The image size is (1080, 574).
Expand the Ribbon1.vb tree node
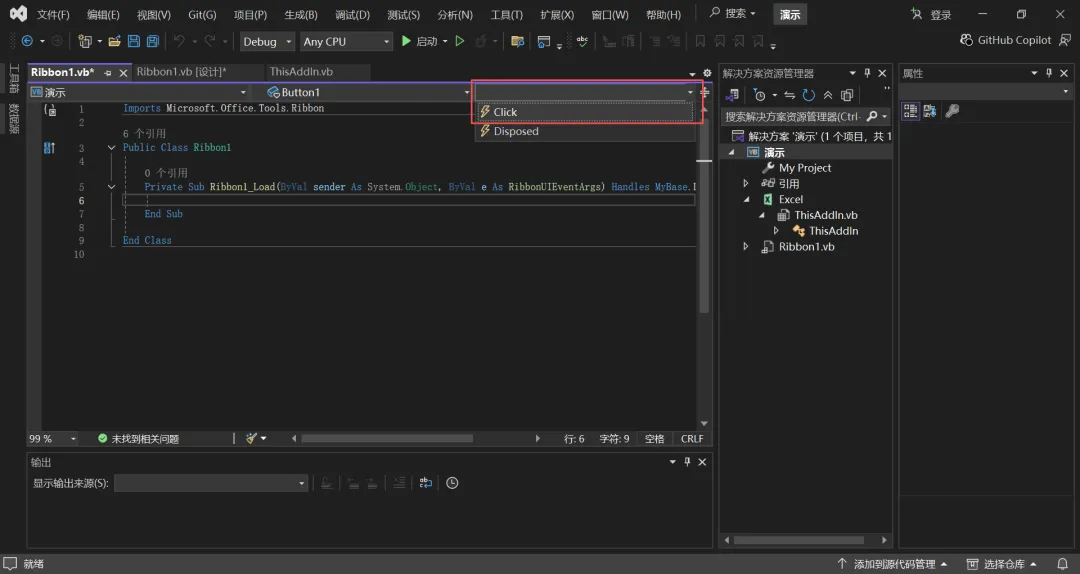(746, 246)
